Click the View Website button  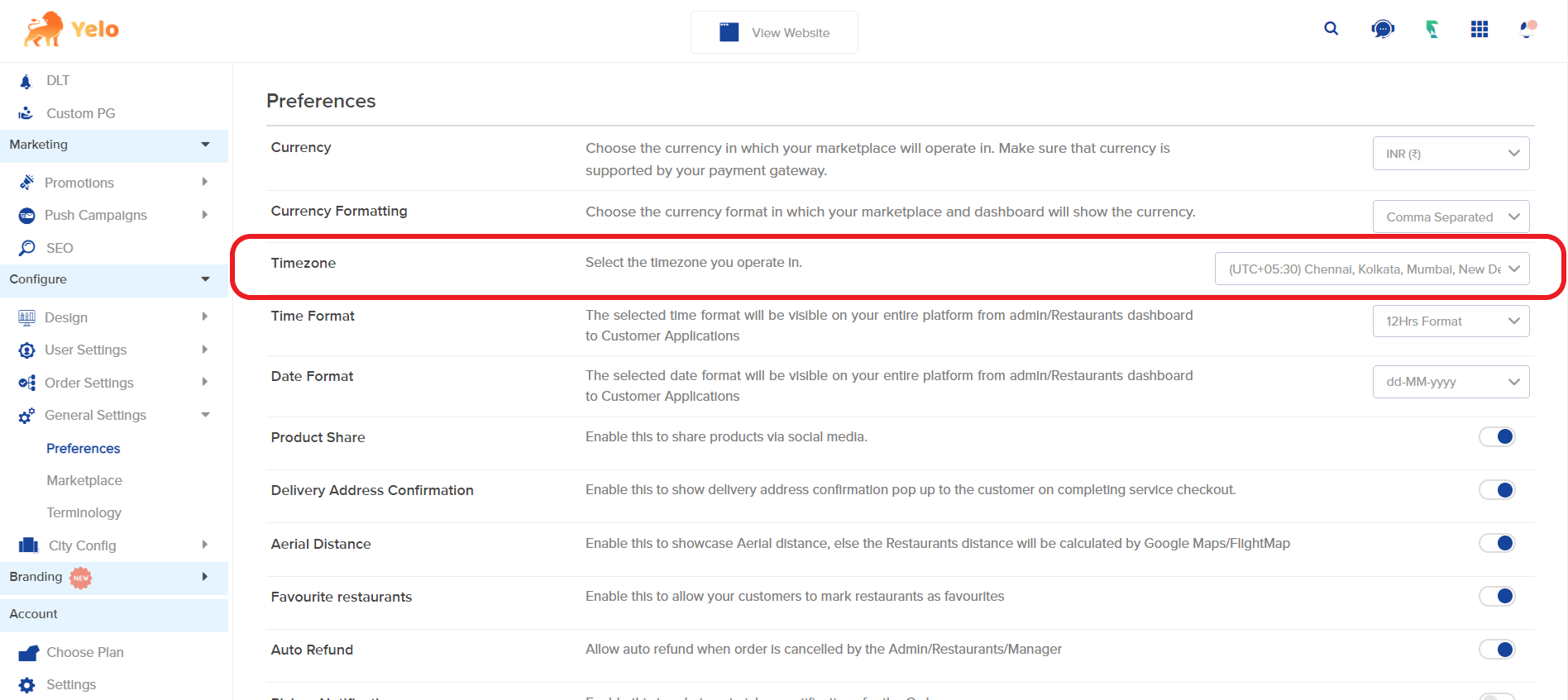[x=774, y=33]
